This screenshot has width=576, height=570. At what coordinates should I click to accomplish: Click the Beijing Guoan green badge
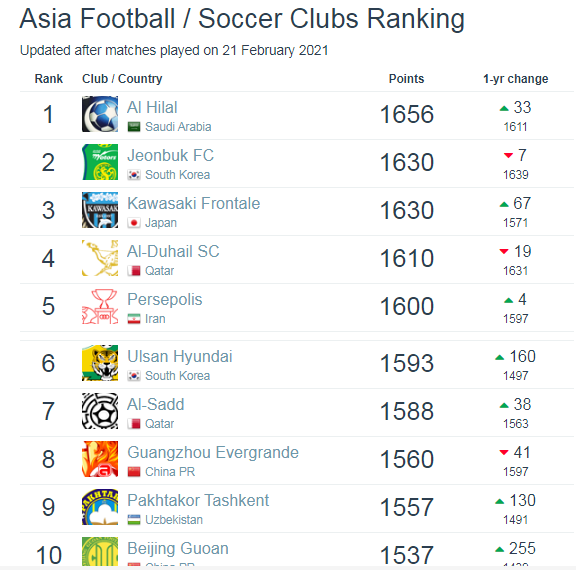point(100,552)
